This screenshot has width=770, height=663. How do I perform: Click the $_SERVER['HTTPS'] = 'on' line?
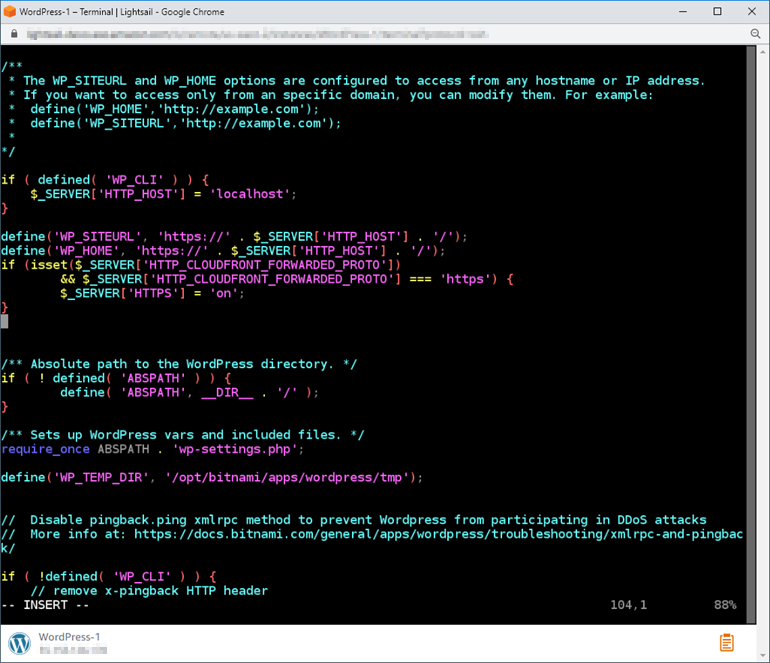(x=152, y=294)
